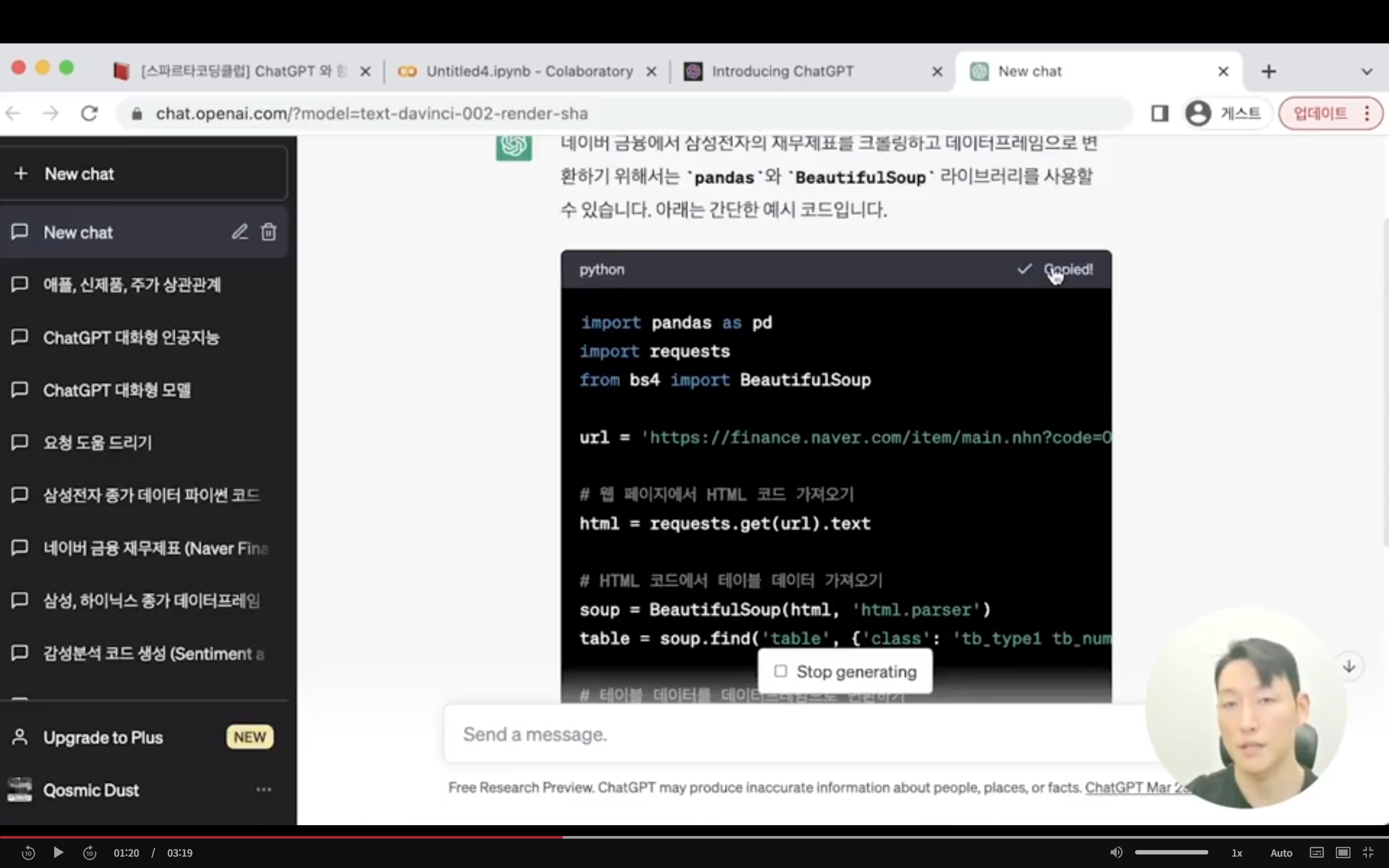Click the site lock icon in address bar
Screen dimensions: 1389x868
point(137,114)
